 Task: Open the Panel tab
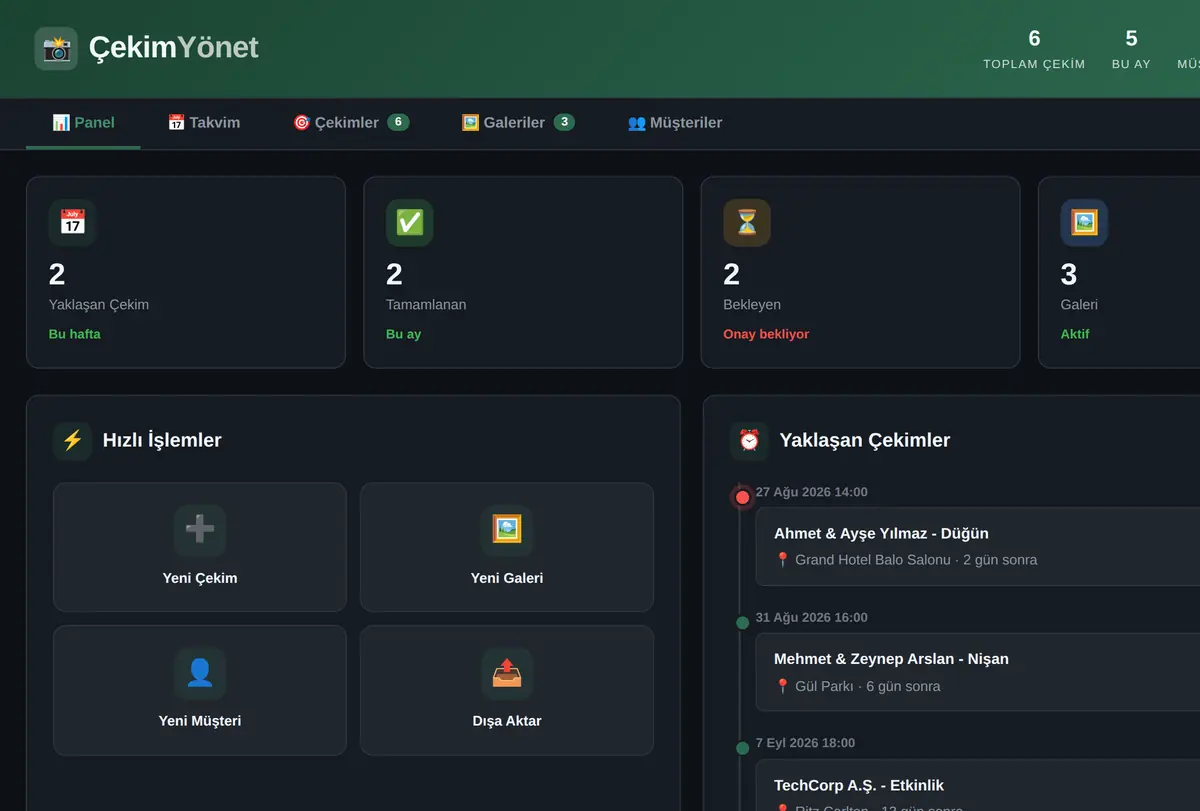pos(83,123)
